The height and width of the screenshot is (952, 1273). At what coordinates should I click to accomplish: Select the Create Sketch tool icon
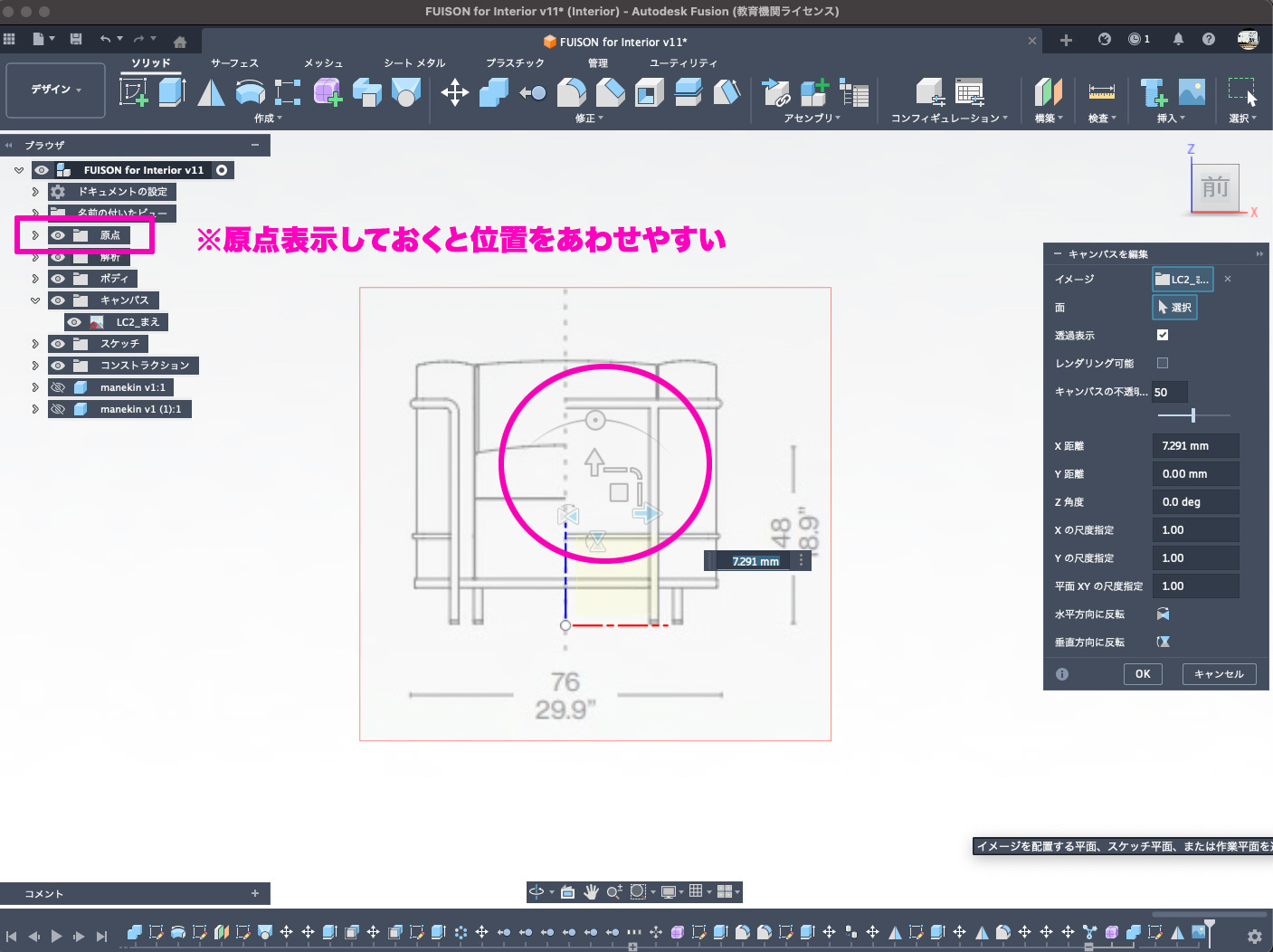(x=134, y=91)
